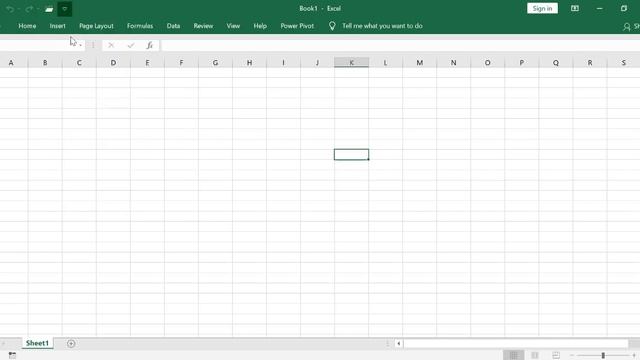The image size is (640, 360).
Task: Switch to Normal view icon
Action: point(513,356)
